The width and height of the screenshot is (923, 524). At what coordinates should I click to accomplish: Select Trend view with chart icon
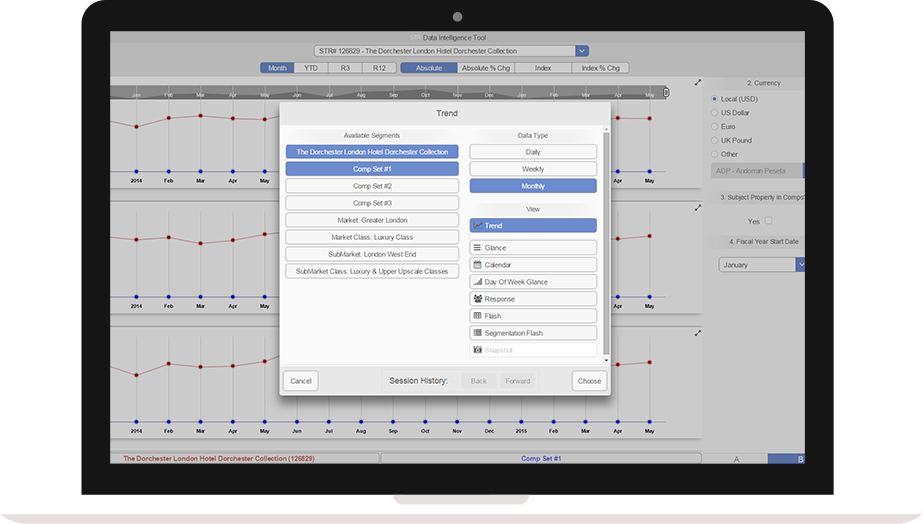pyautogui.click(x=533, y=225)
